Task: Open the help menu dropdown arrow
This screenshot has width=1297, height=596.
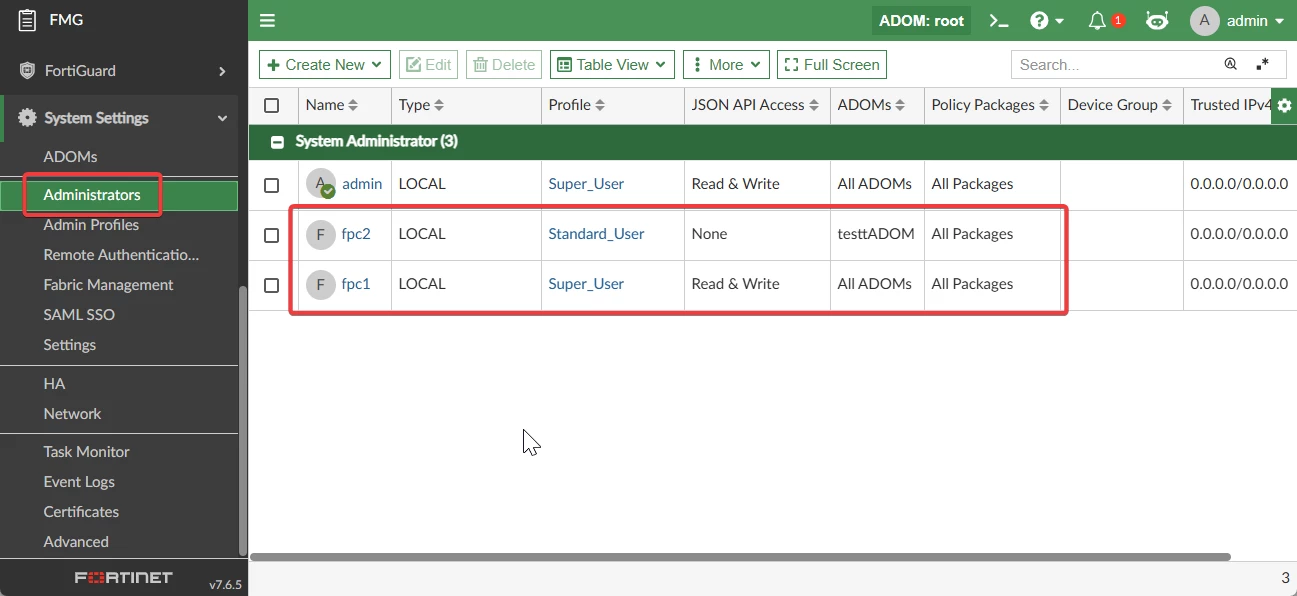Action: [x=1060, y=21]
